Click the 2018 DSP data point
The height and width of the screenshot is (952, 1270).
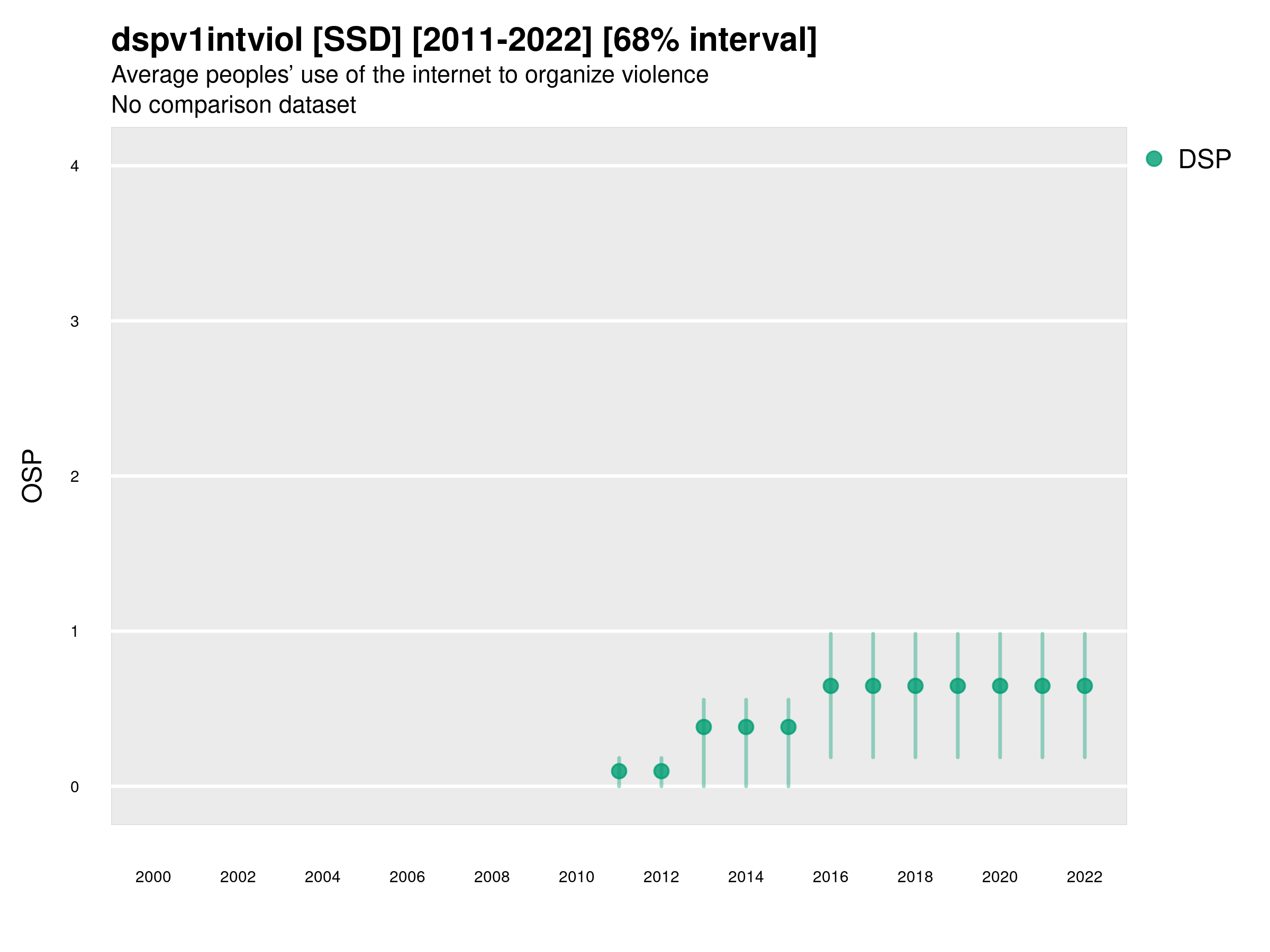(915, 686)
